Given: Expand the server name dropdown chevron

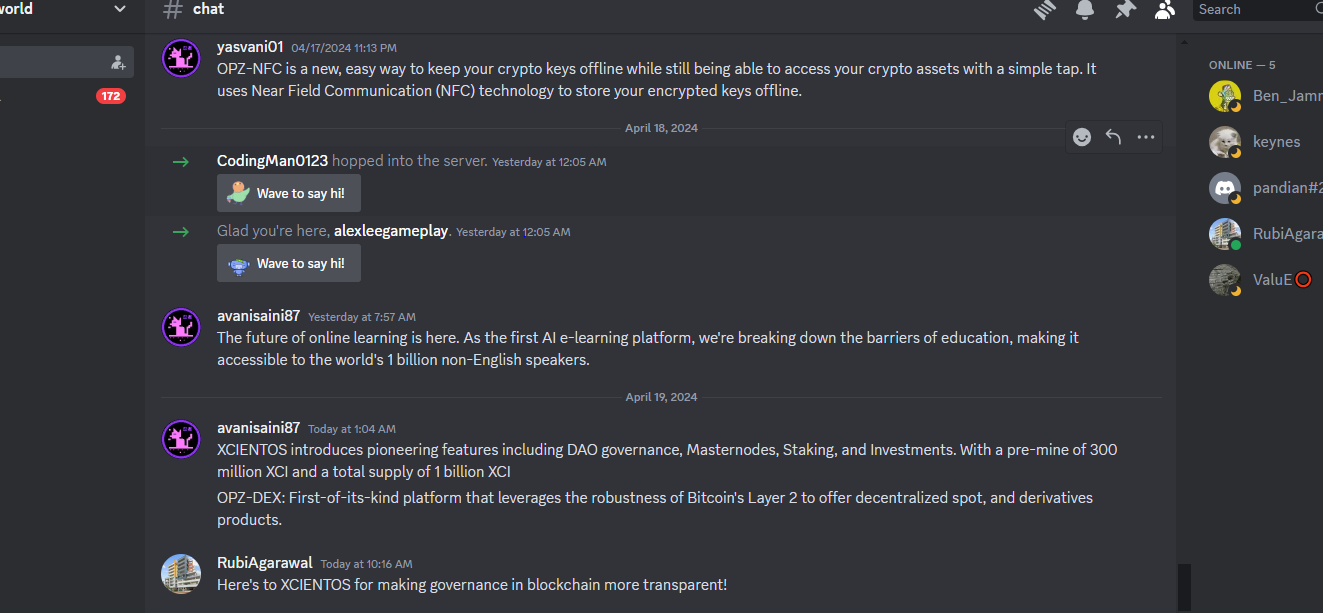Looking at the screenshot, I should [x=120, y=9].
